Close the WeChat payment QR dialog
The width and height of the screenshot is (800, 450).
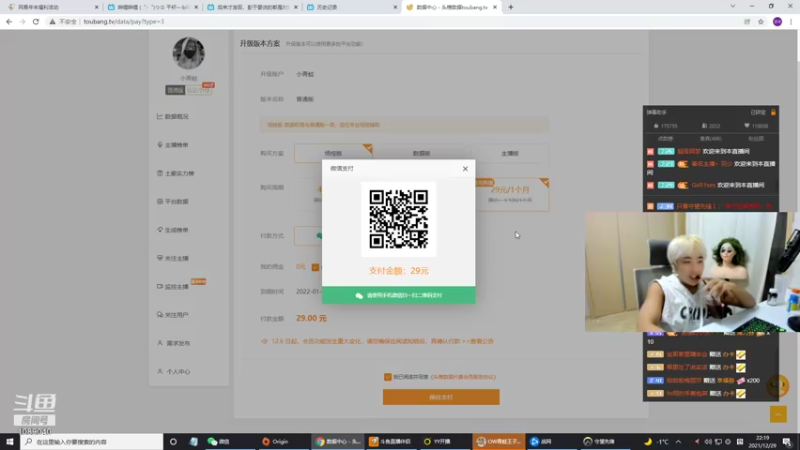click(465, 169)
